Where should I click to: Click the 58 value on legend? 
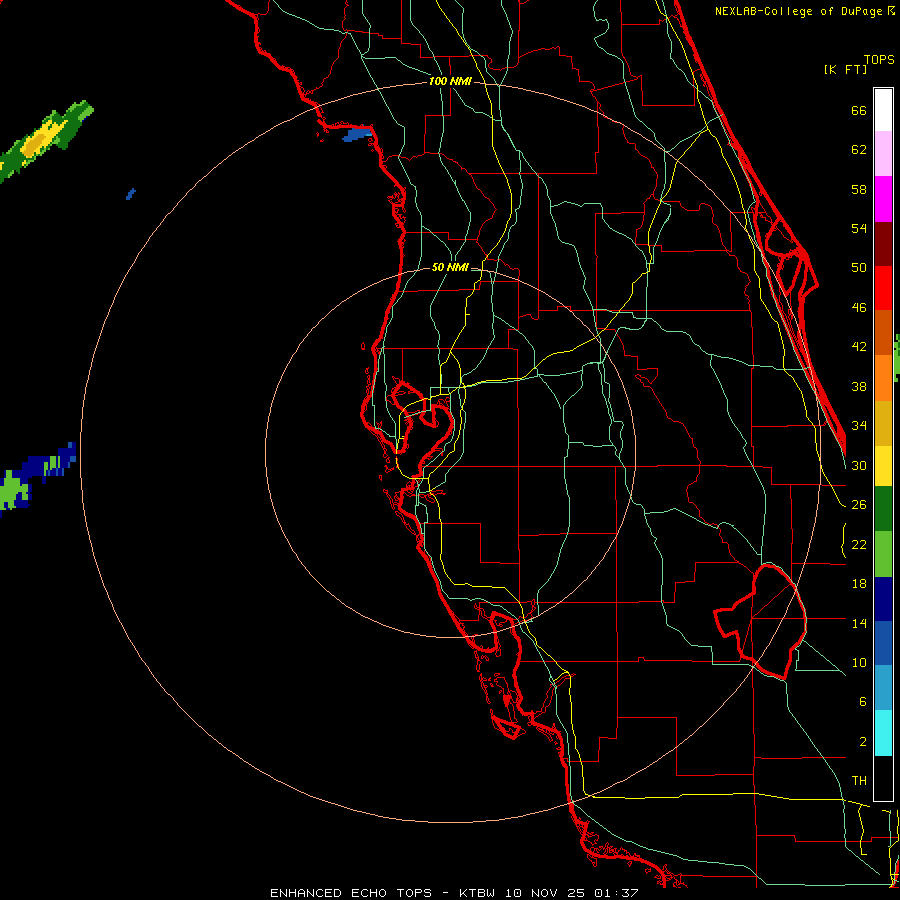(x=859, y=189)
